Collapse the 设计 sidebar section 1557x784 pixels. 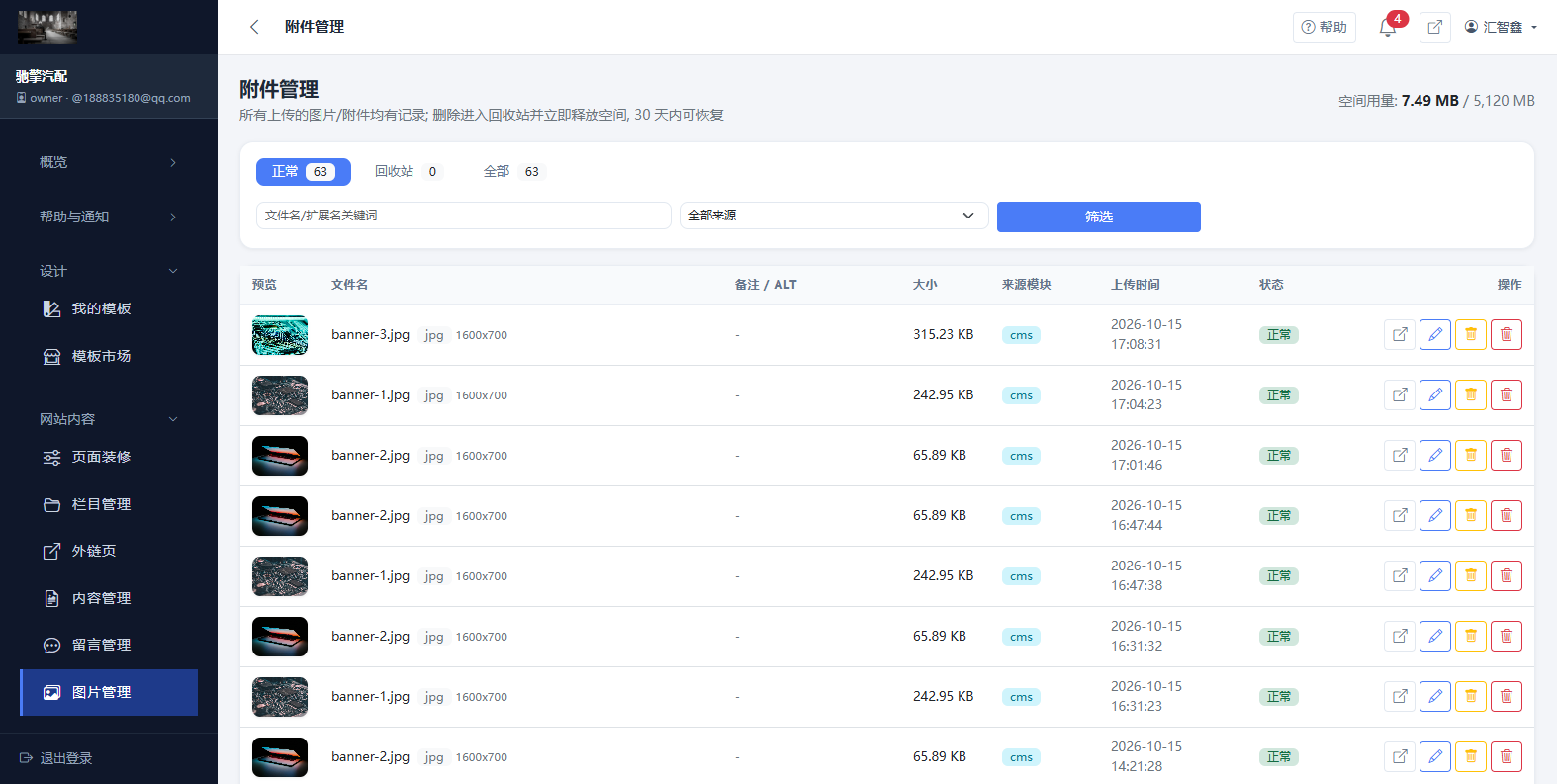[x=109, y=271]
